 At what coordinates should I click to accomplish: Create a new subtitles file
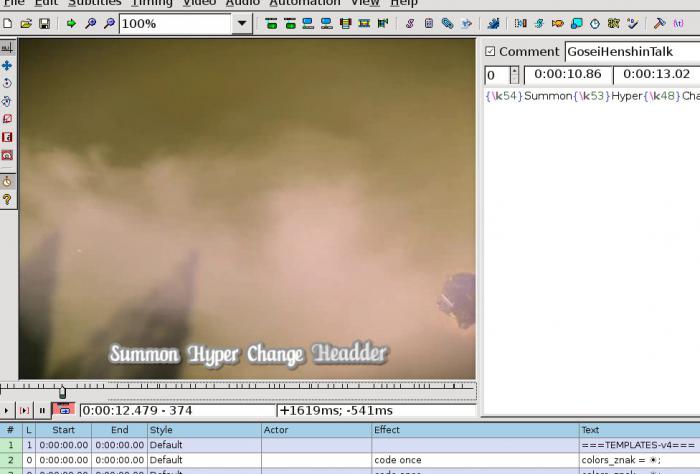8,23
